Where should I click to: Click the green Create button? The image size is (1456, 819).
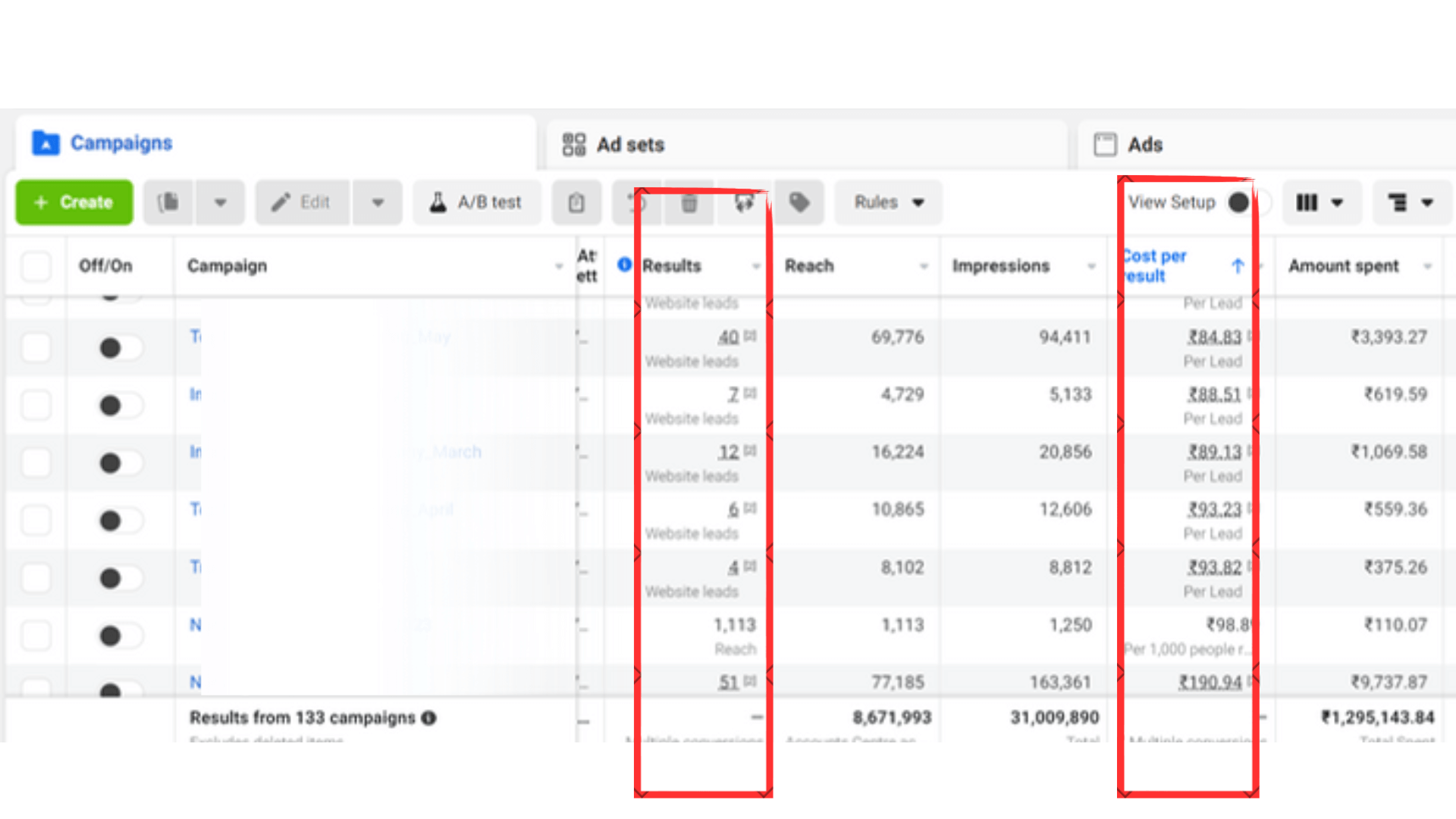(74, 202)
